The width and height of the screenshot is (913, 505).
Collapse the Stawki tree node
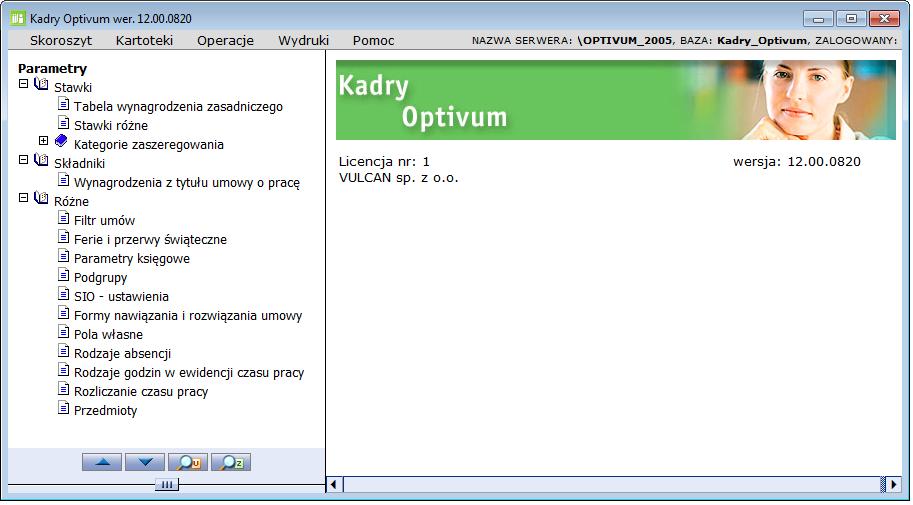point(23,83)
